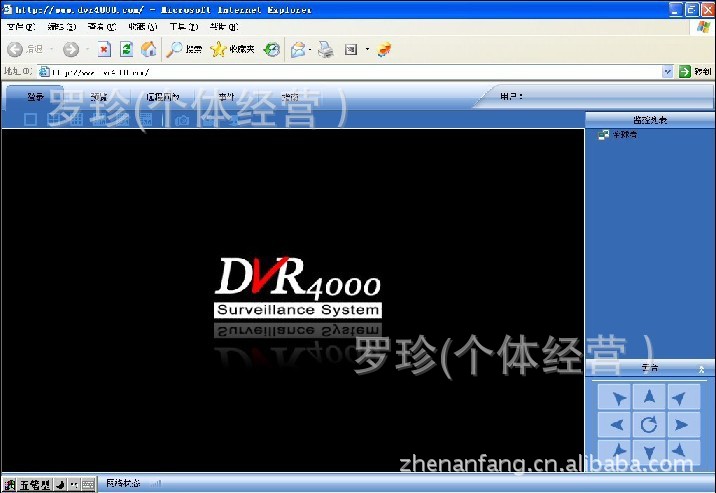Refresh the page with green arrows icon
This screenshot has height=493, width=716.
coord(126,49)
